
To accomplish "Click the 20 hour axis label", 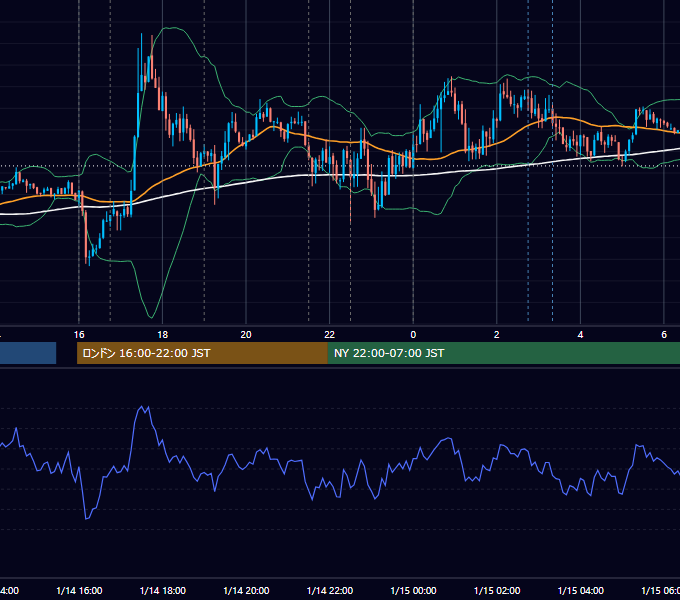I will click(x=246, y=335).
